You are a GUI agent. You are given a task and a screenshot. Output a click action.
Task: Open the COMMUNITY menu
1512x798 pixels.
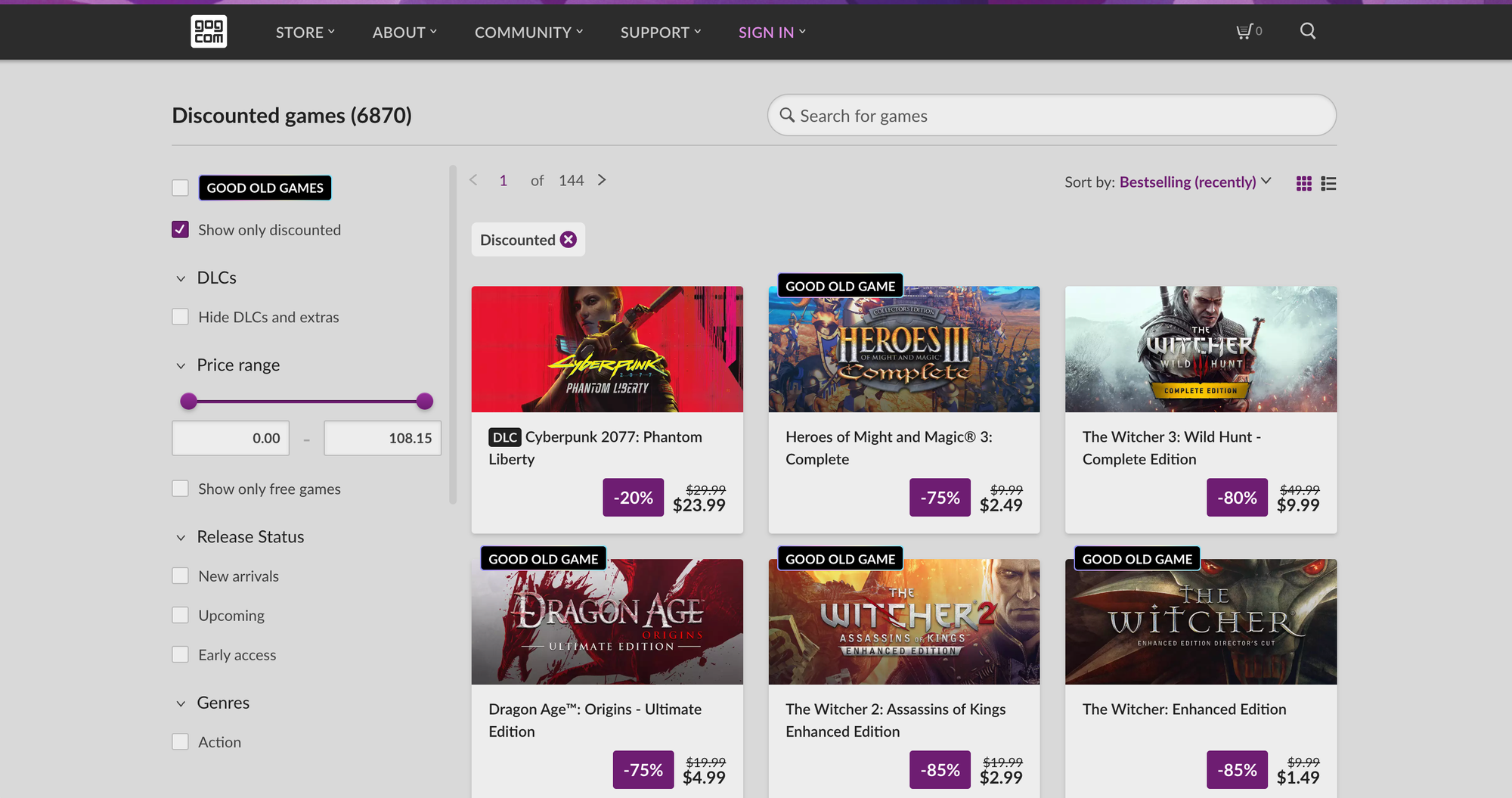(528, 32)
